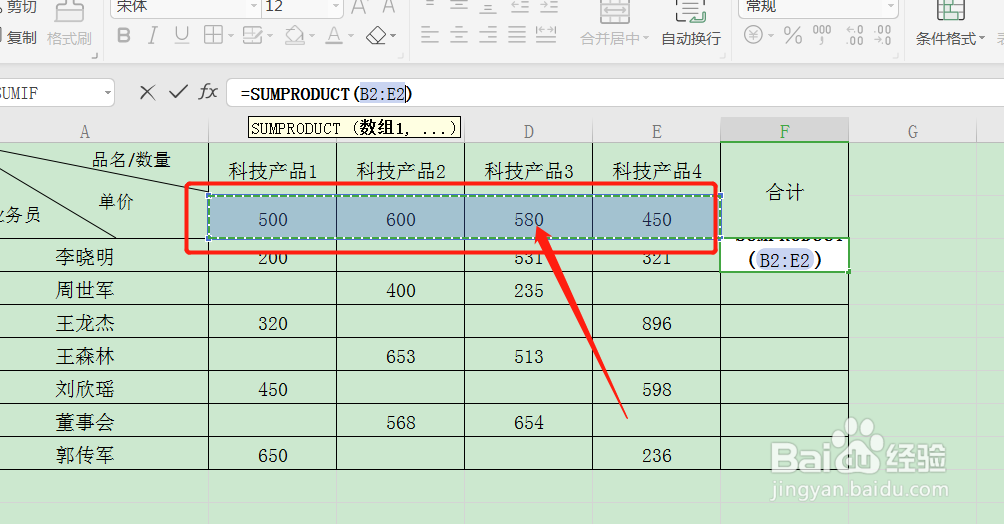Expand the Name Box SUMIF dropdown
Viewport: 1004px width, 524px height.
tap(108, 94)
